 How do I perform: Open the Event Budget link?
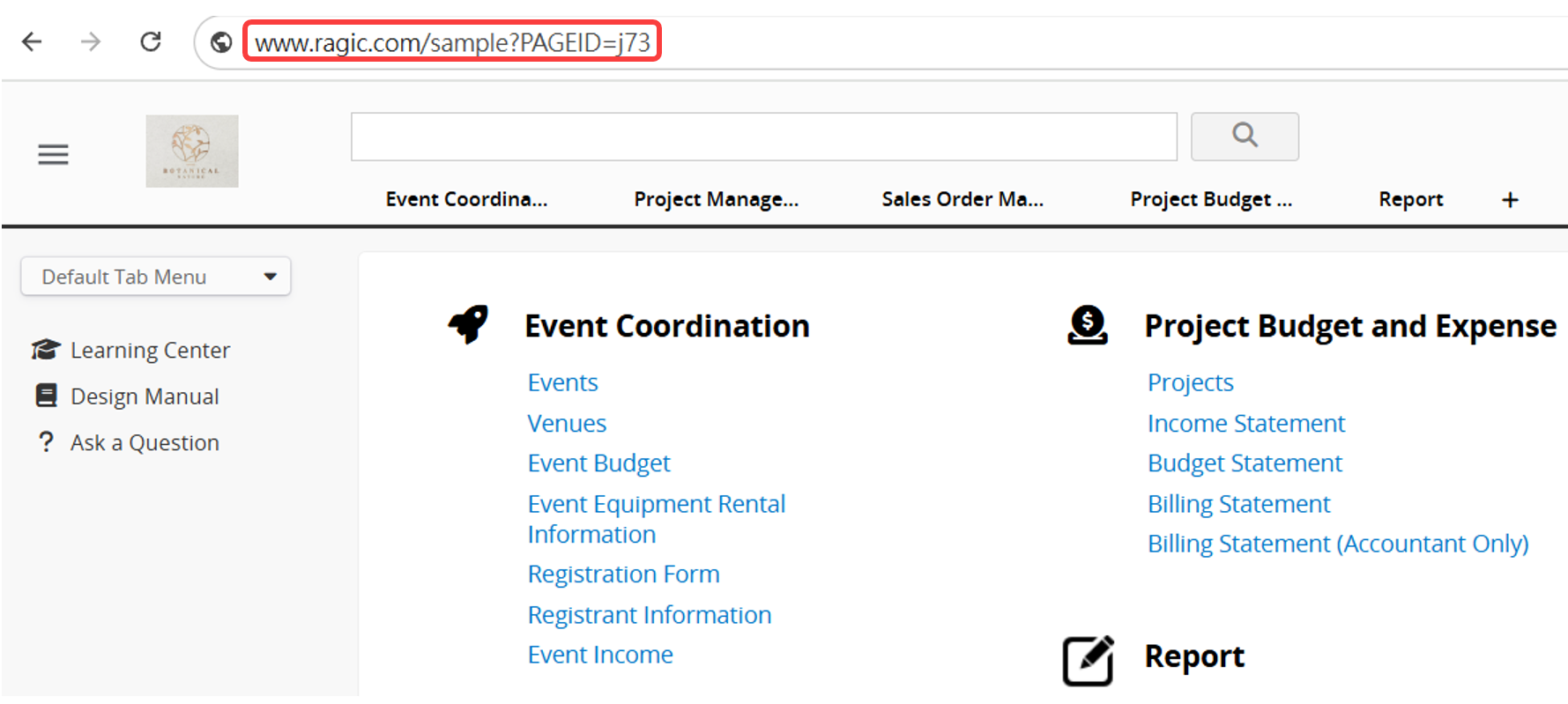point(598,463)
